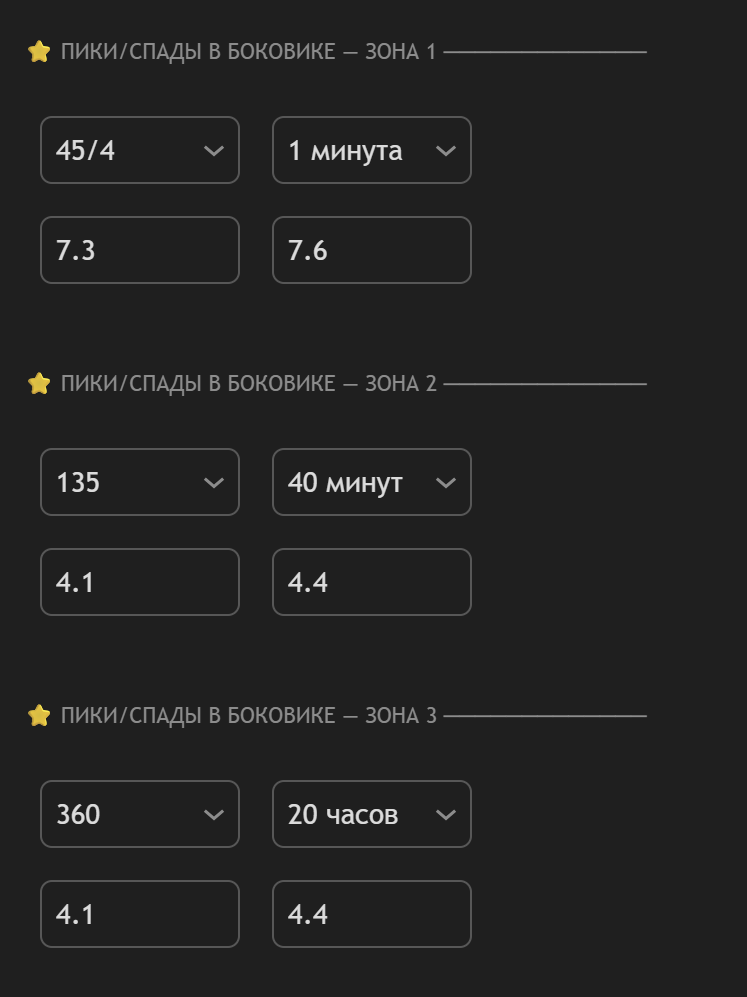Open the 135 dropdown in Зона 2
Image resolution: width=747 pixels, height=997 pixels.
pyautogui.click(x=140, y=482)
